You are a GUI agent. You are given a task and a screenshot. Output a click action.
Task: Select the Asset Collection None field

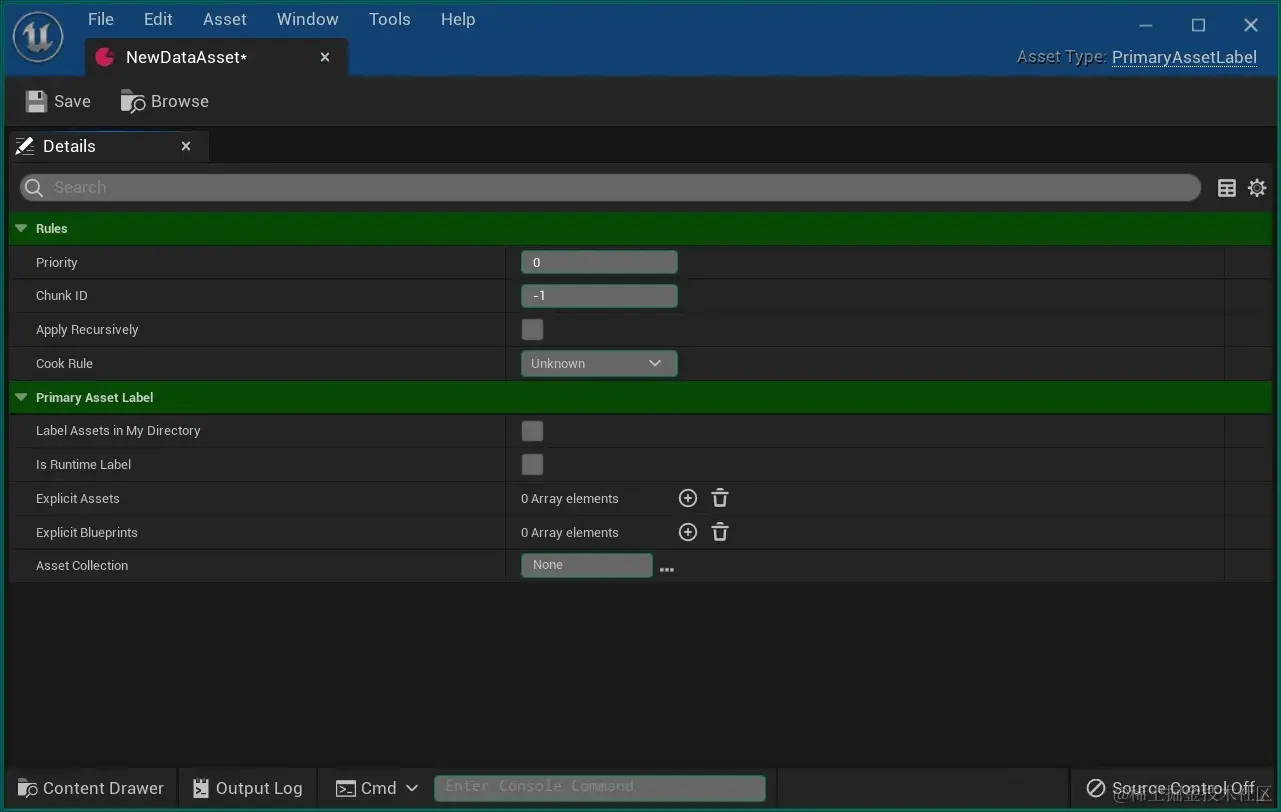586,565
